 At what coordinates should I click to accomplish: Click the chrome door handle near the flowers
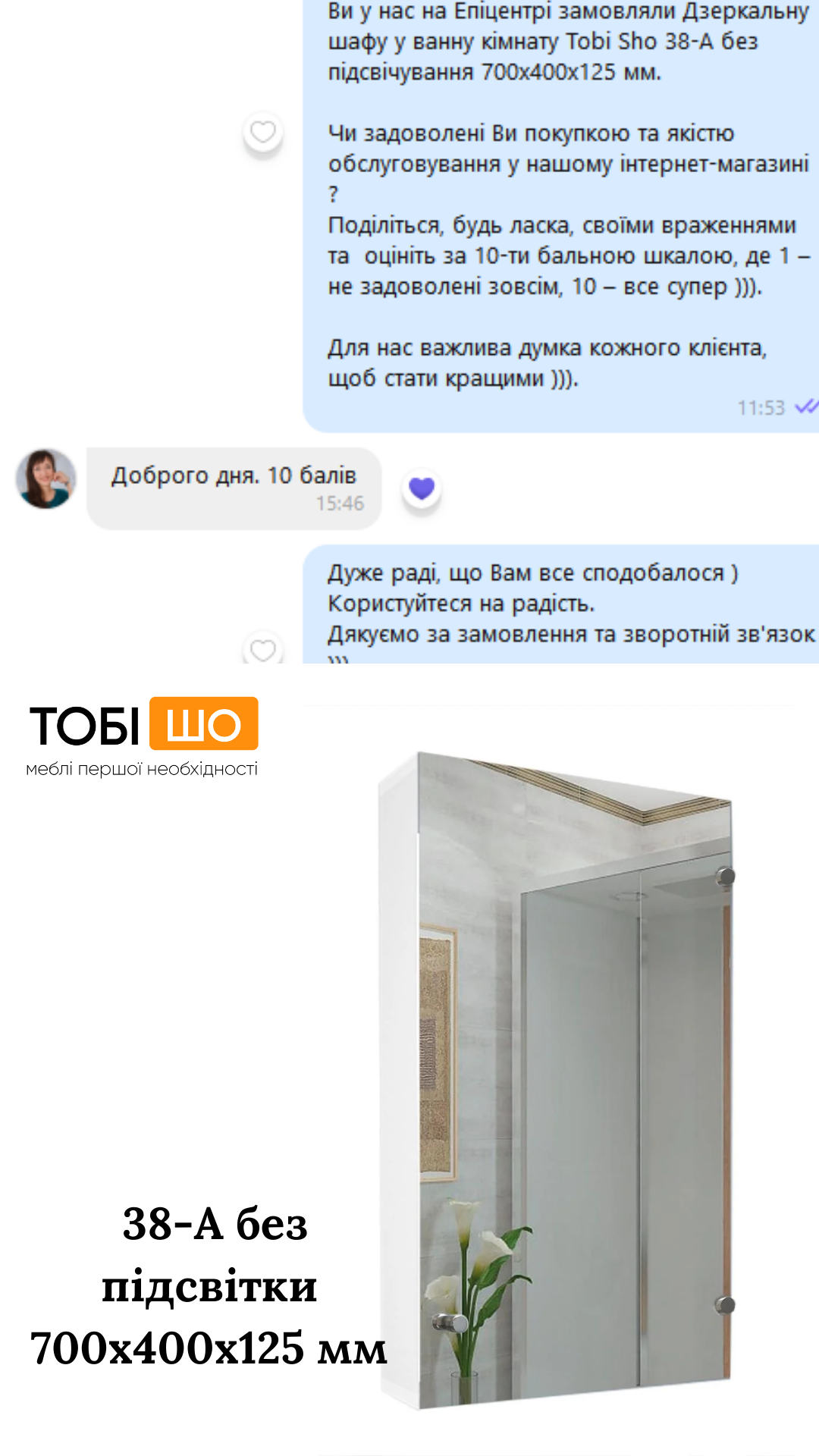pyautogui.click(x=450, y=1323)
